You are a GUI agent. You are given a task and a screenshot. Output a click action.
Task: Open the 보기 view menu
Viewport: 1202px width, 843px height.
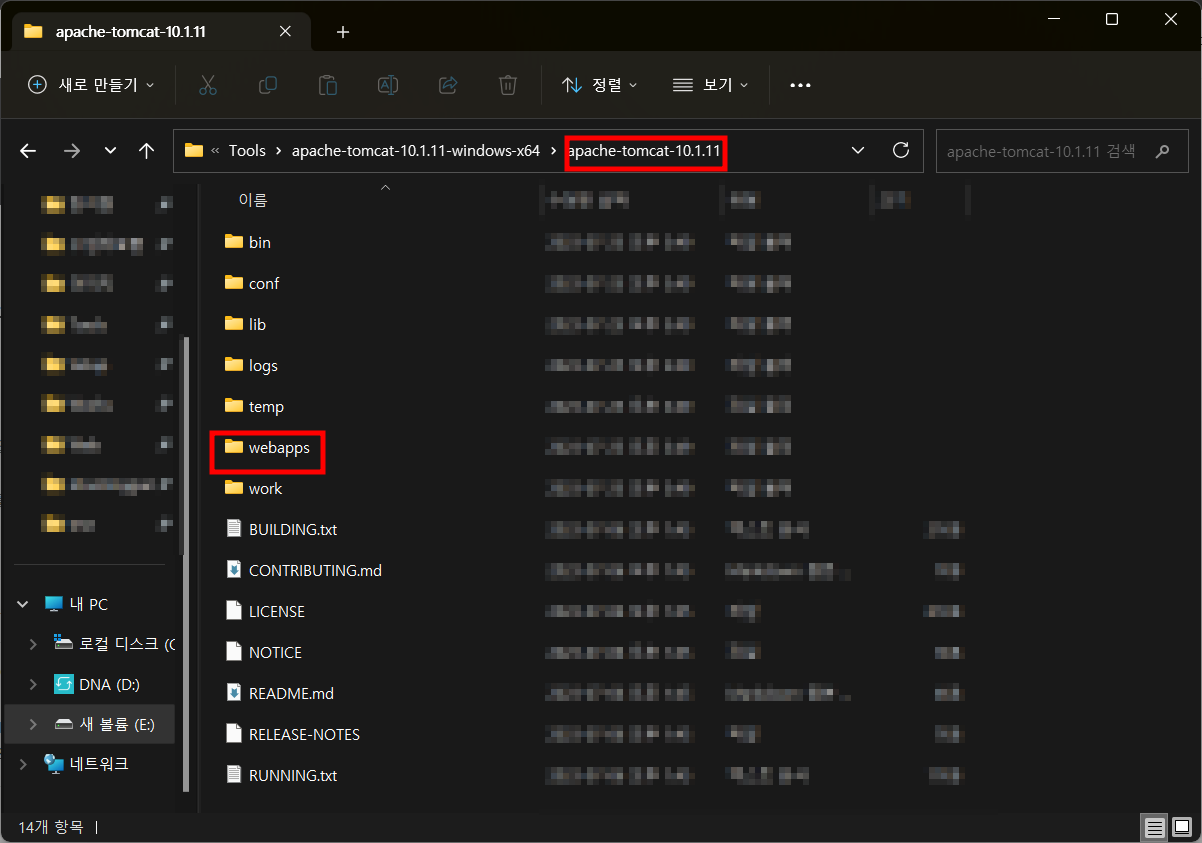pyautogui.click(x=710, y=85)
